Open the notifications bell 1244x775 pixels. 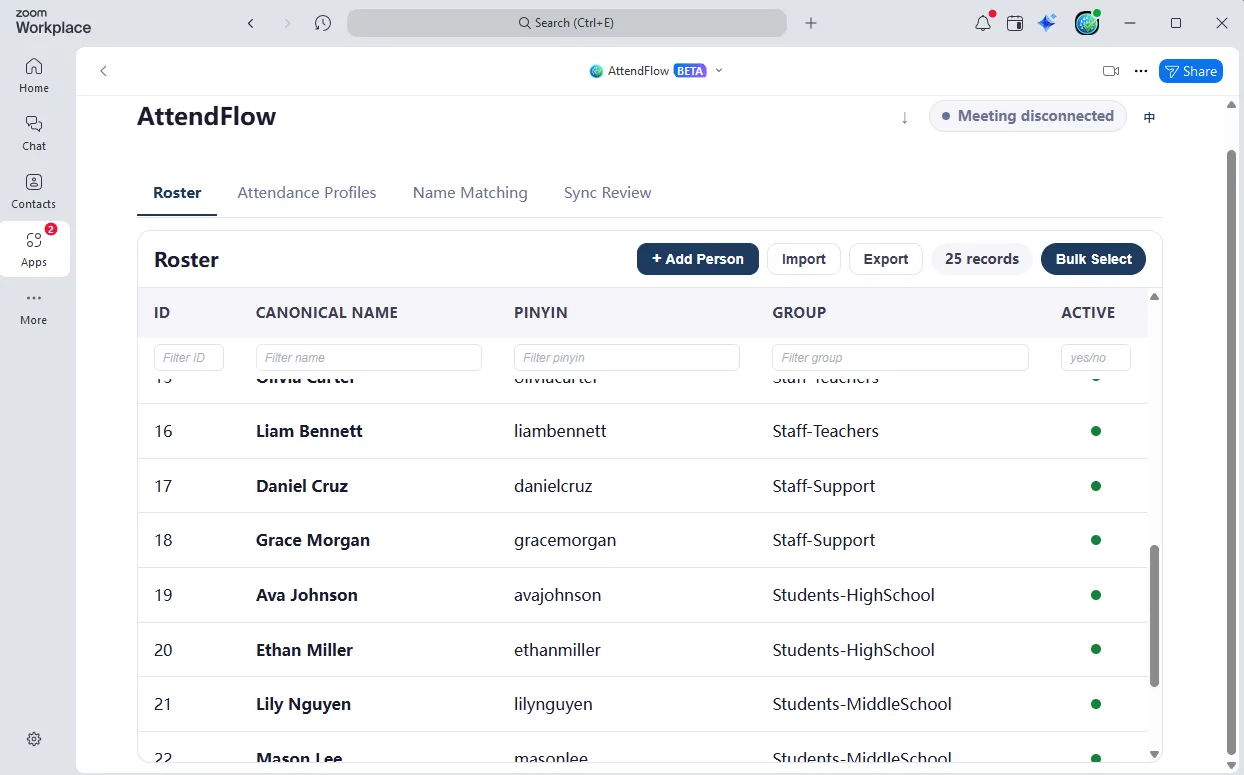(x=983, y=23)
